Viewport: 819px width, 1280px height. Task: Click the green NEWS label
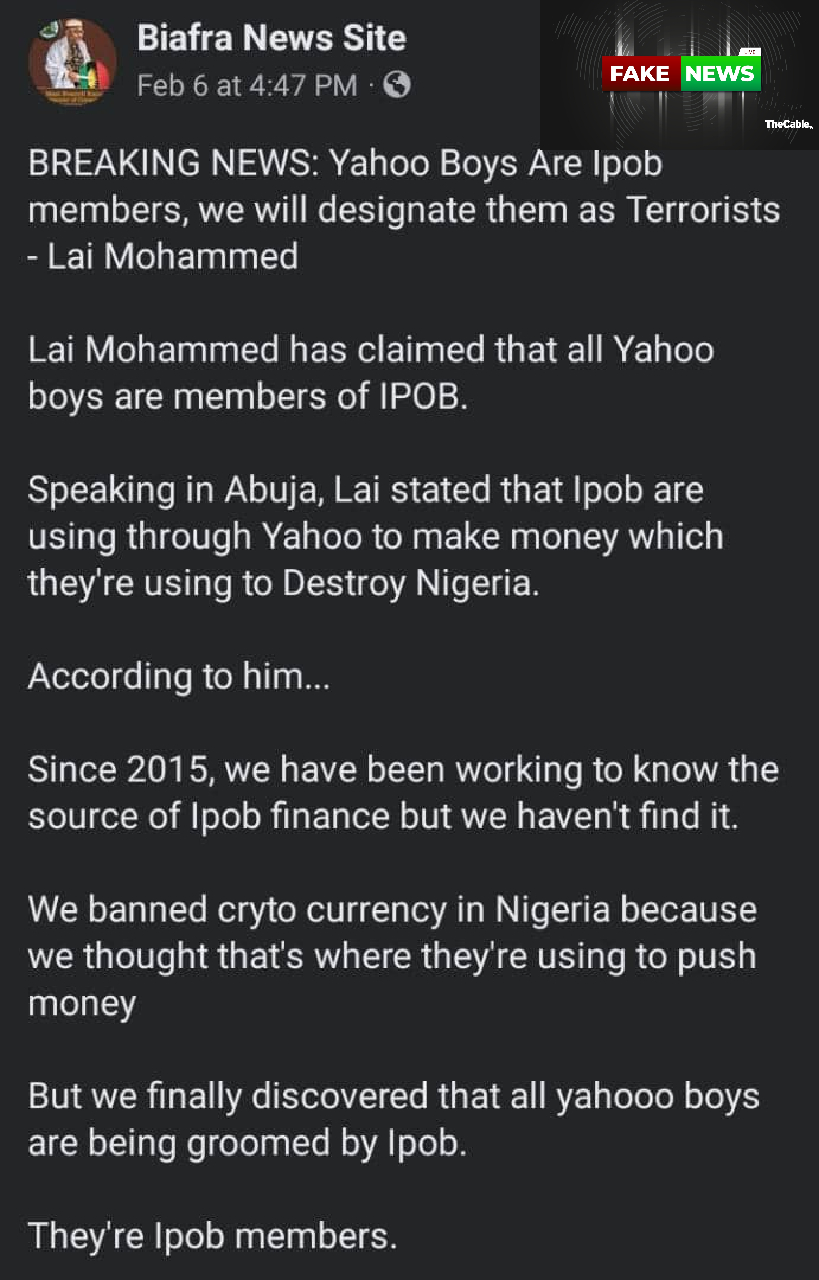coord(720,73)
